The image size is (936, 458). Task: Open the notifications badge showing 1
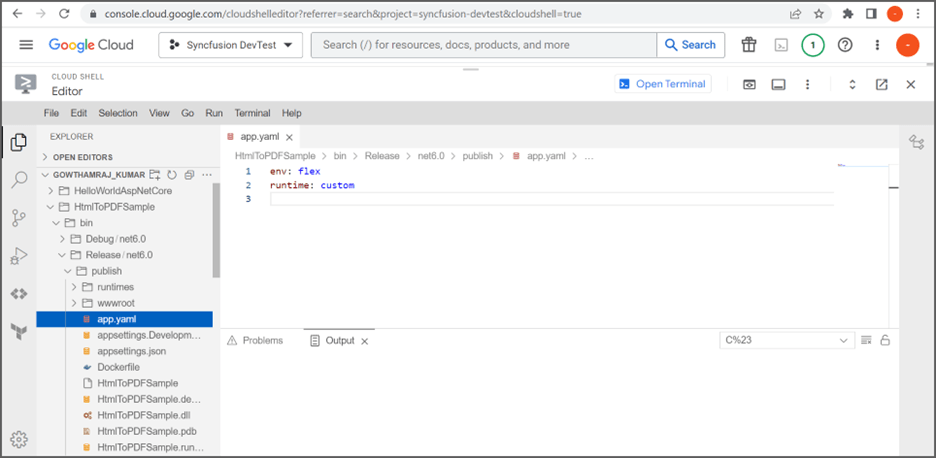coord(812,45)
